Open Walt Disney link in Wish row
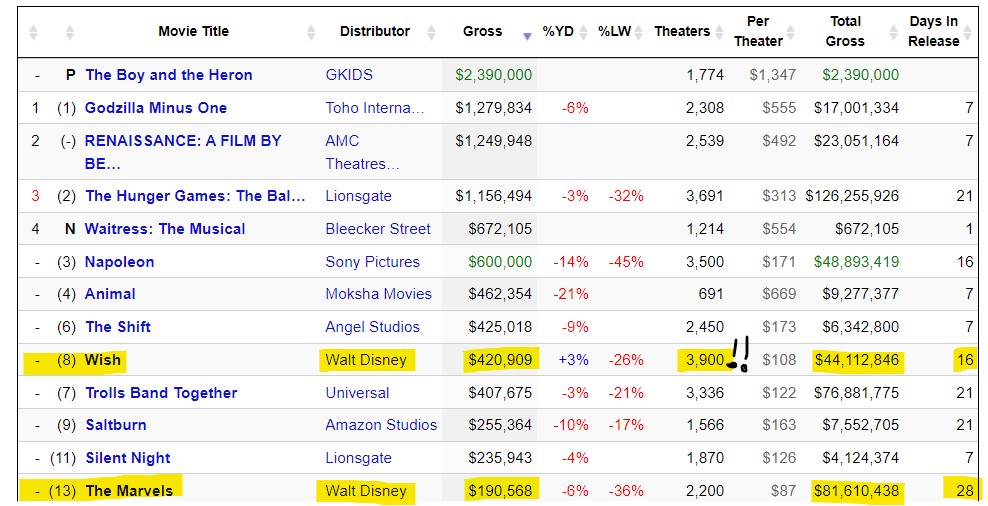Image resolution: width=988 pixels, height=506 pixels. pyautogui.click(x=366, y=360)
